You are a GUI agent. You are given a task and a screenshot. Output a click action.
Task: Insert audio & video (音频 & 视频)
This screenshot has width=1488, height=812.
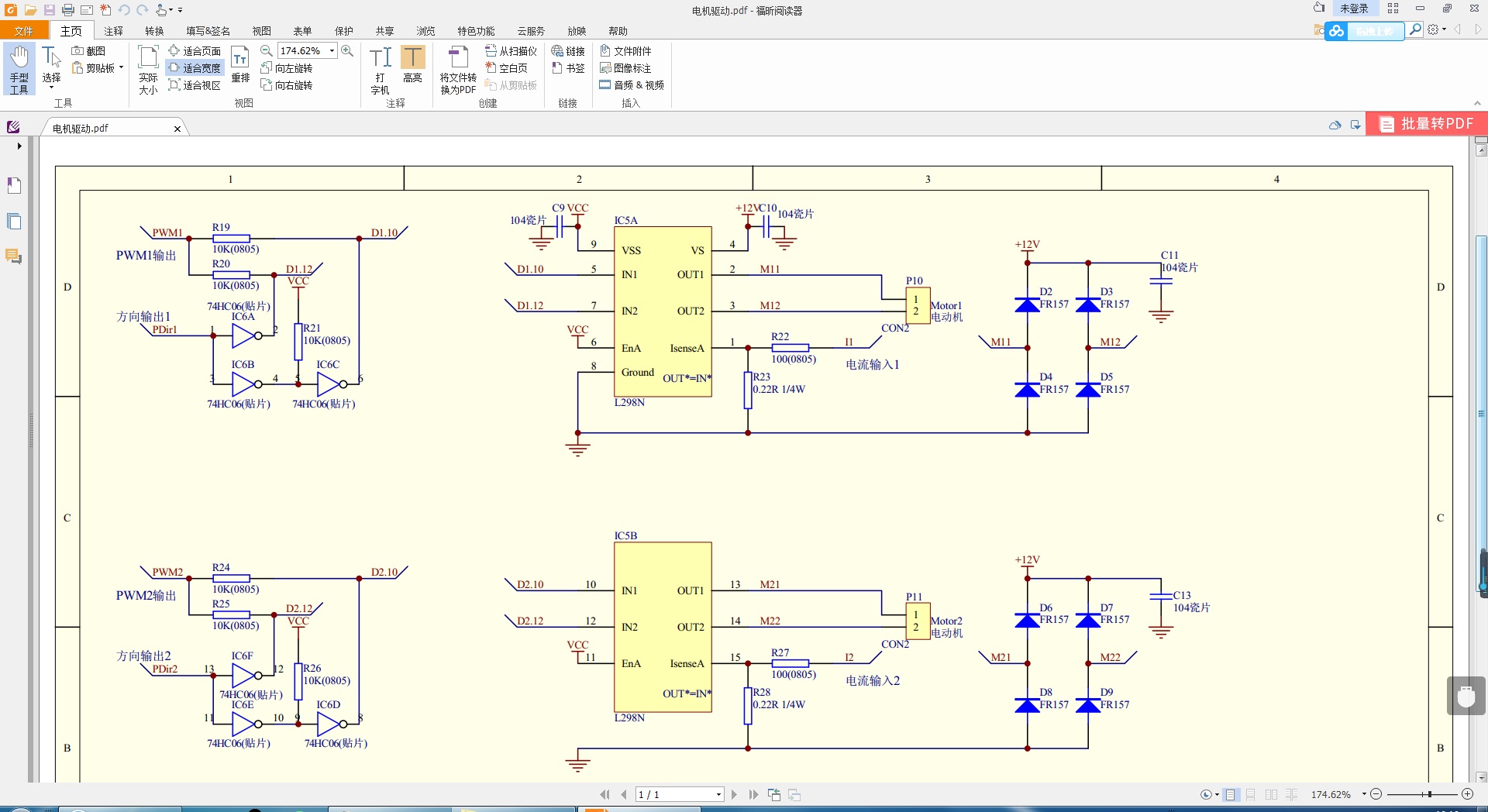[632, 85]
